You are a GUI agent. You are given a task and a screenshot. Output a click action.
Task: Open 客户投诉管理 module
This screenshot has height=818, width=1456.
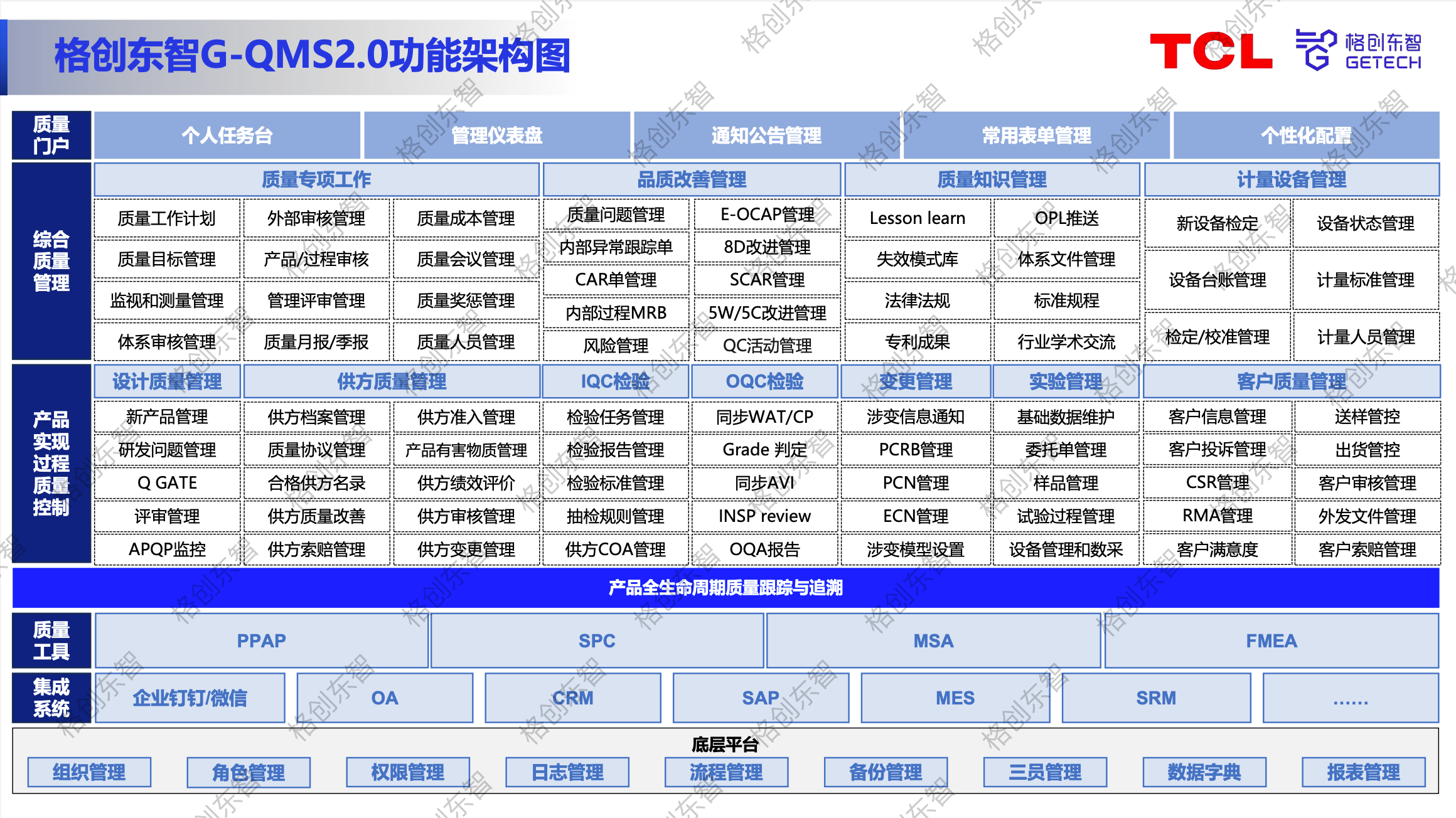point(1217,450)
